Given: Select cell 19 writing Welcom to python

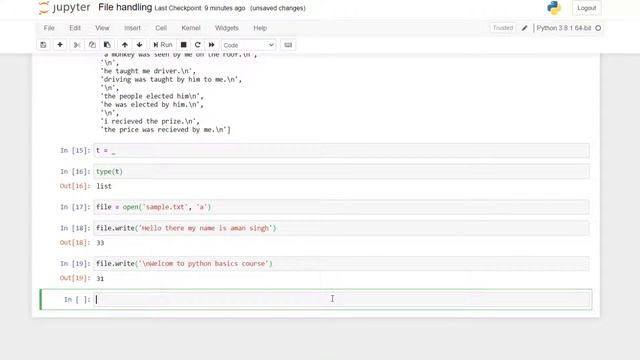Looking at the screenshot, I should 341,264.
